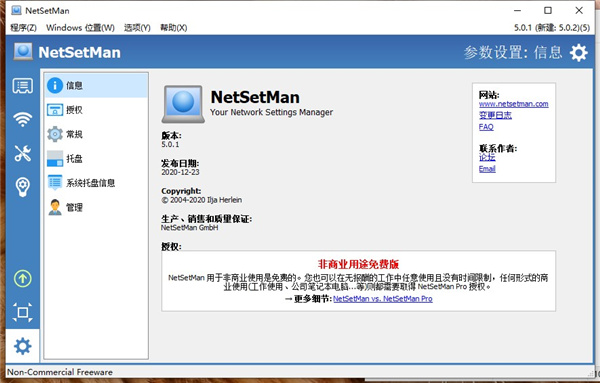The image size is (600, 383).
Task: Click the release date 2020-12-23
Action: (x=180, y=172)
